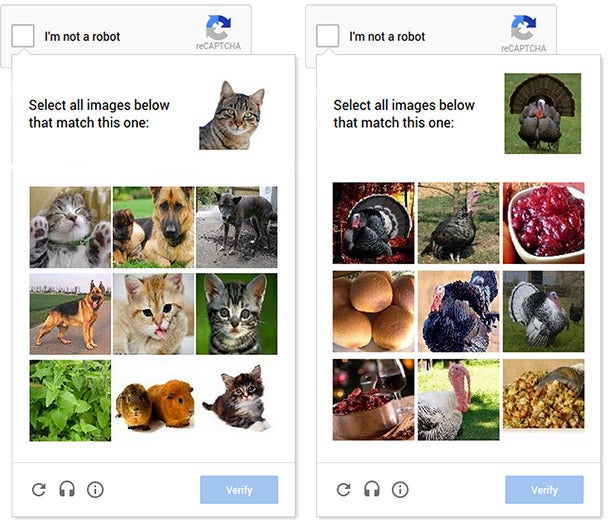Click the reCAPTCHA logo in the left widget
This screenshot has height=524, width=610.
pos(218,32)
